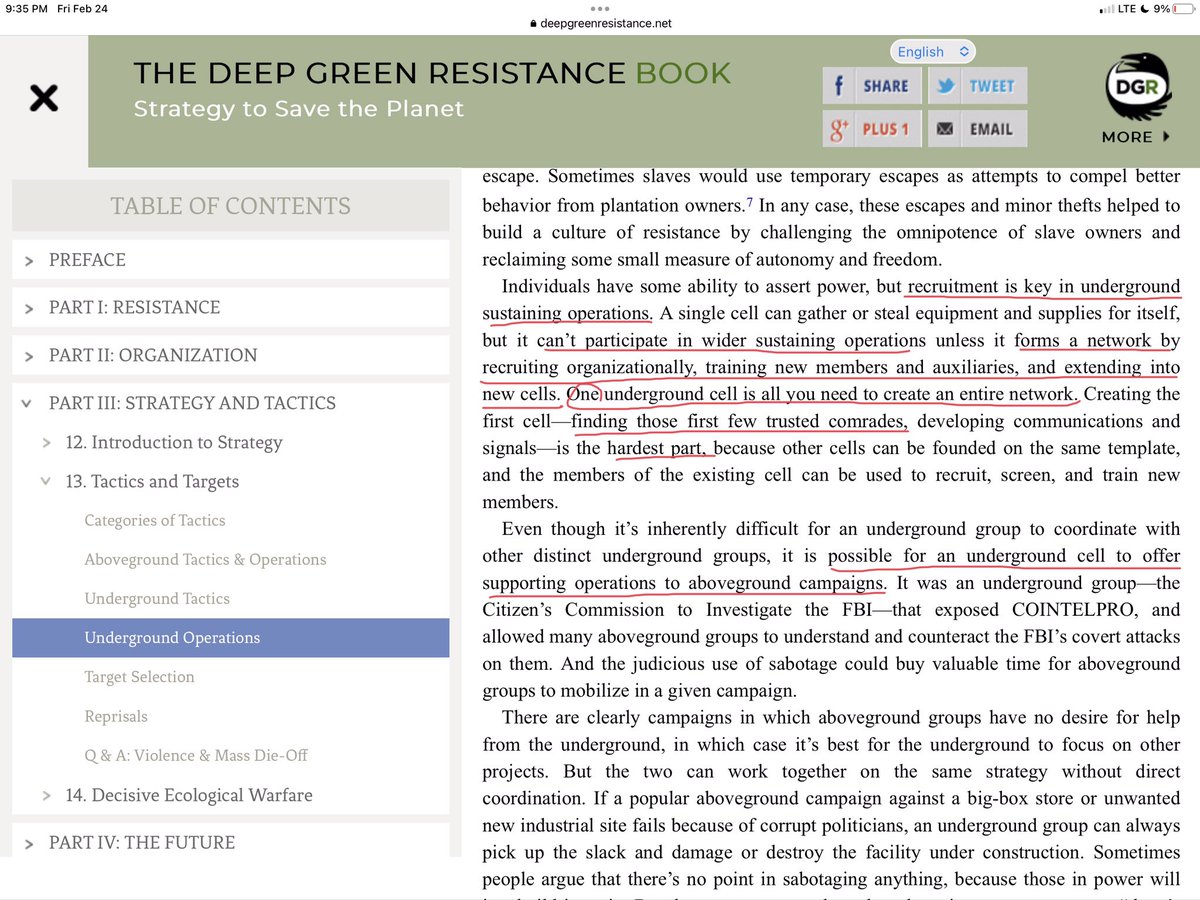Close the table of contents with X
1200x900 pixels.
click(x=43, y=98)
